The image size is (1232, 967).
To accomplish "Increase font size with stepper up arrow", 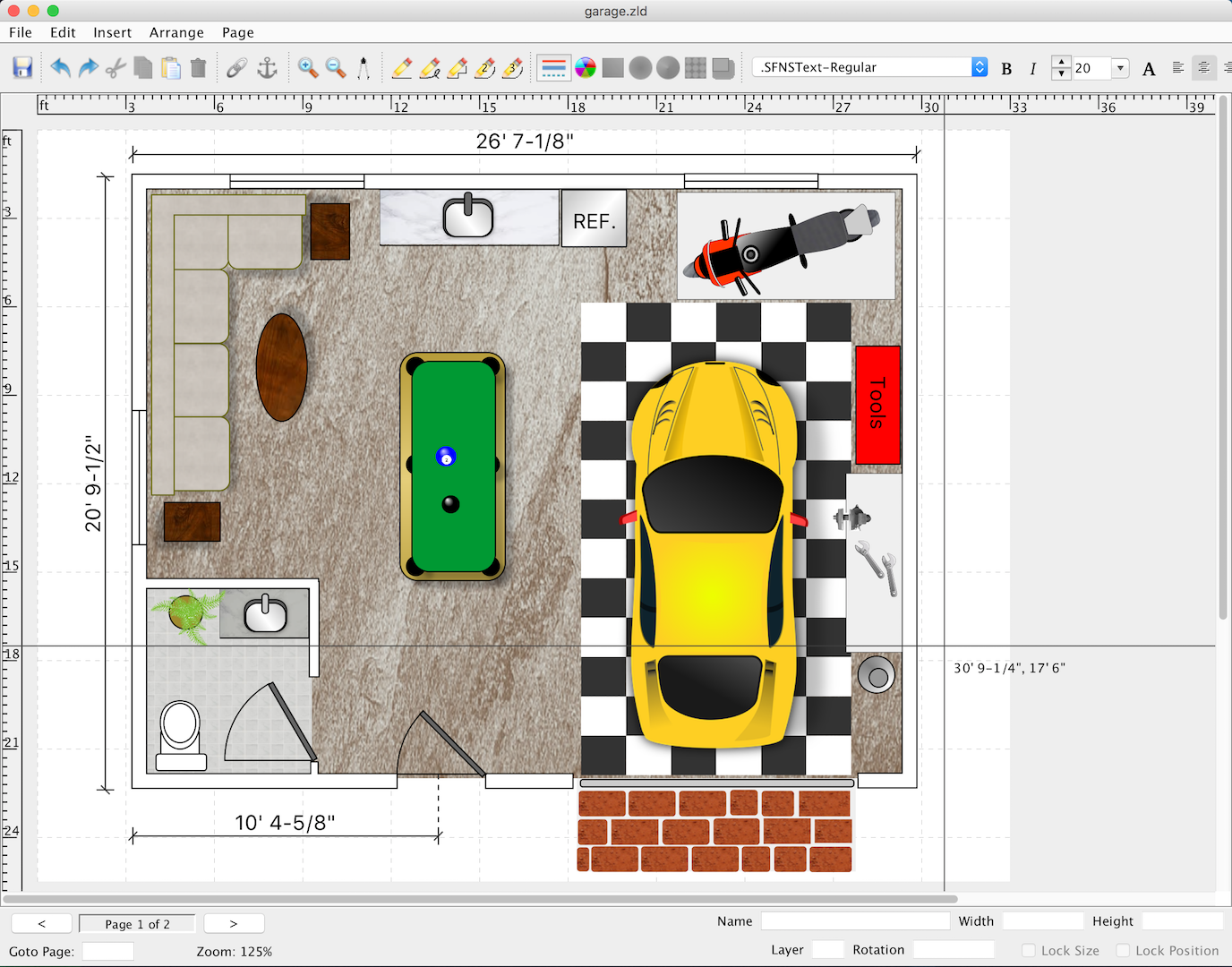I will (x=1061, y=63).
